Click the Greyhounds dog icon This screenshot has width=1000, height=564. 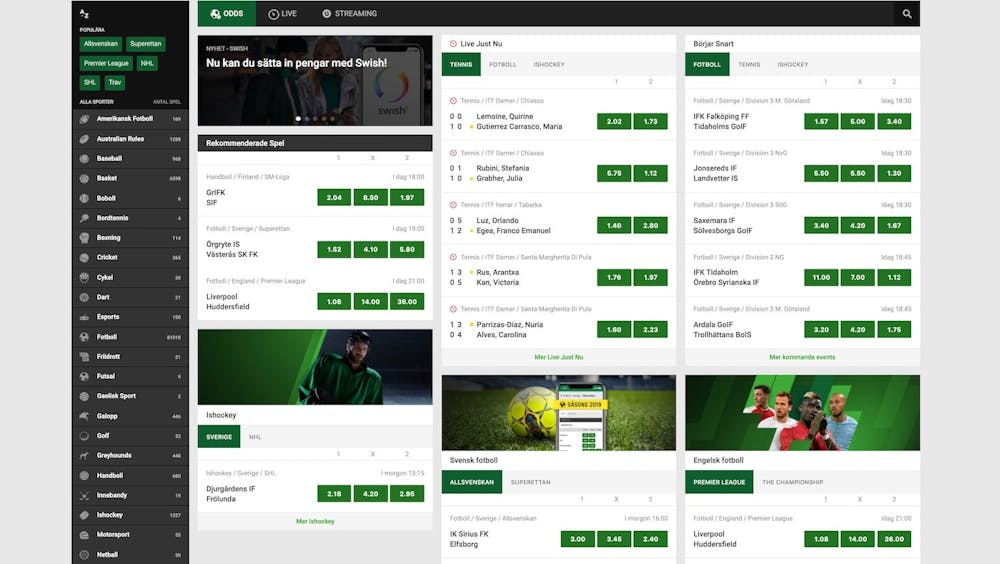84,455
